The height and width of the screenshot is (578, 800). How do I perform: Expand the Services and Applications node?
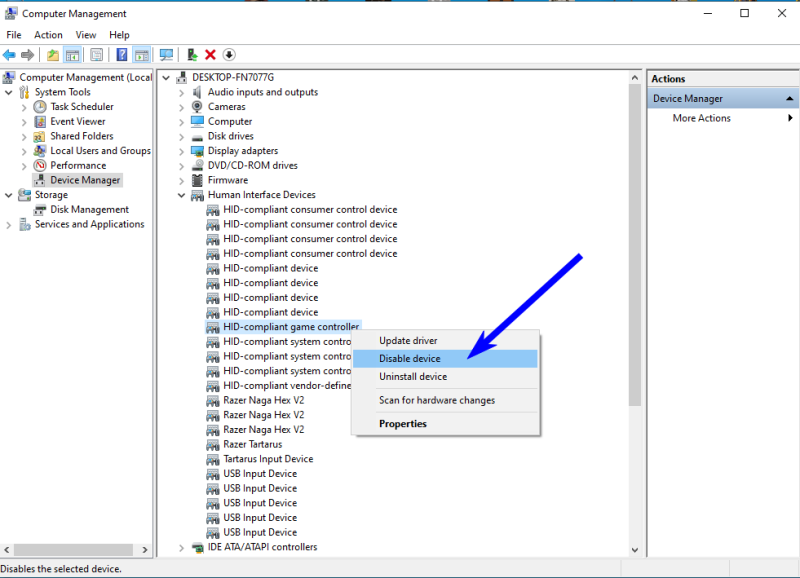9,225
